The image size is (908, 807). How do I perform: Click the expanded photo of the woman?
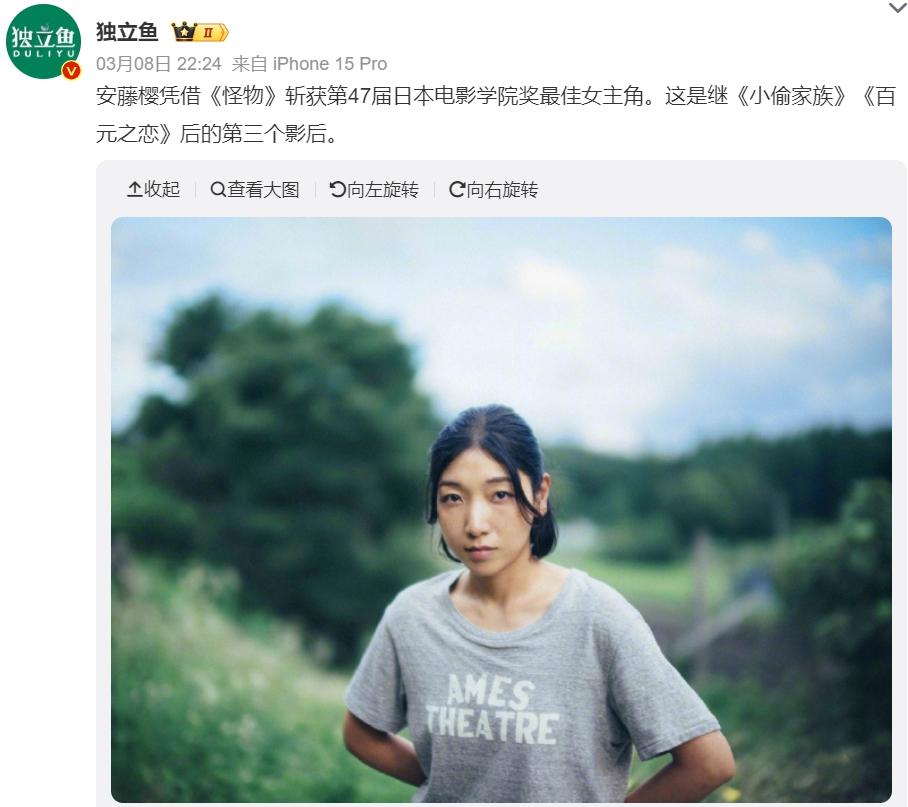(x=501, y=509)
